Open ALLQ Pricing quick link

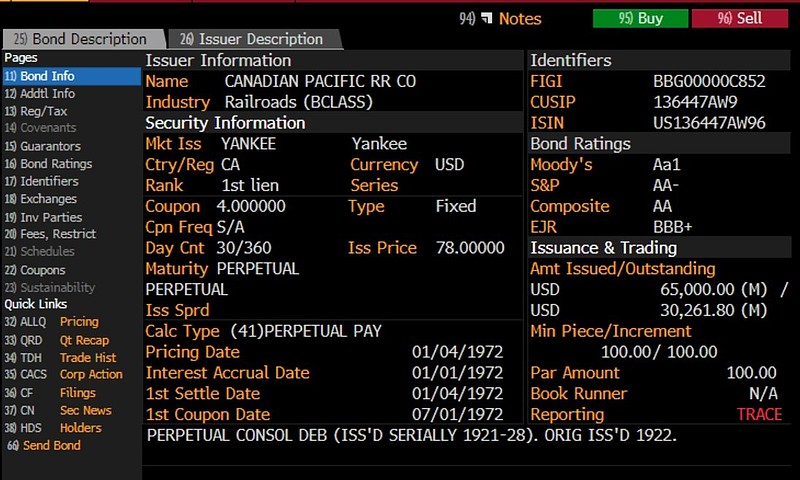[52, 321]
